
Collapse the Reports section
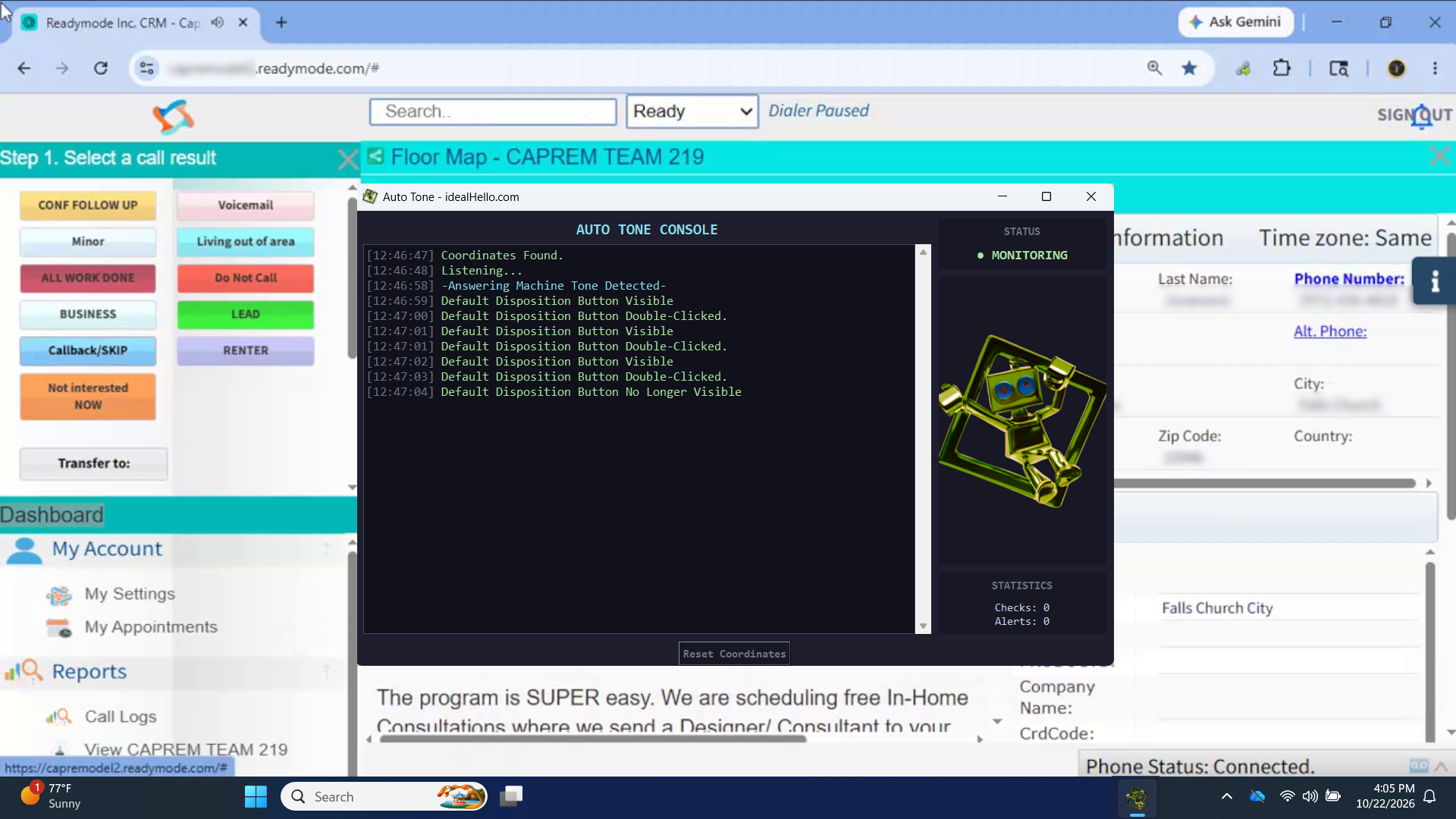click(x=327, y=671)
